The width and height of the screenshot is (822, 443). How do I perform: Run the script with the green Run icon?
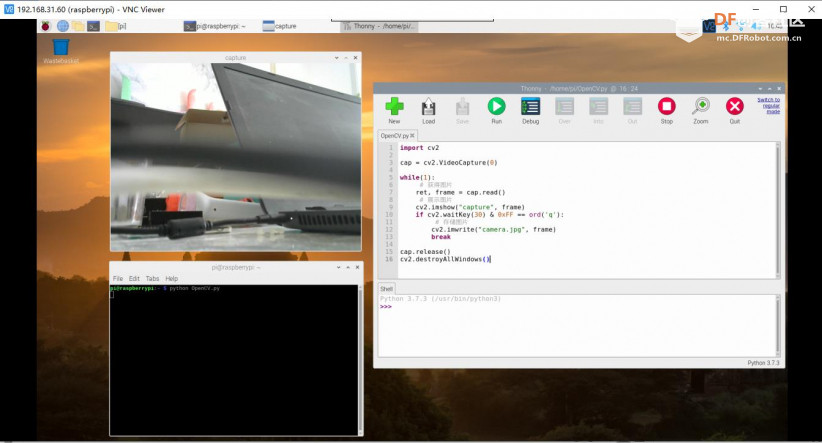point(496,106)
